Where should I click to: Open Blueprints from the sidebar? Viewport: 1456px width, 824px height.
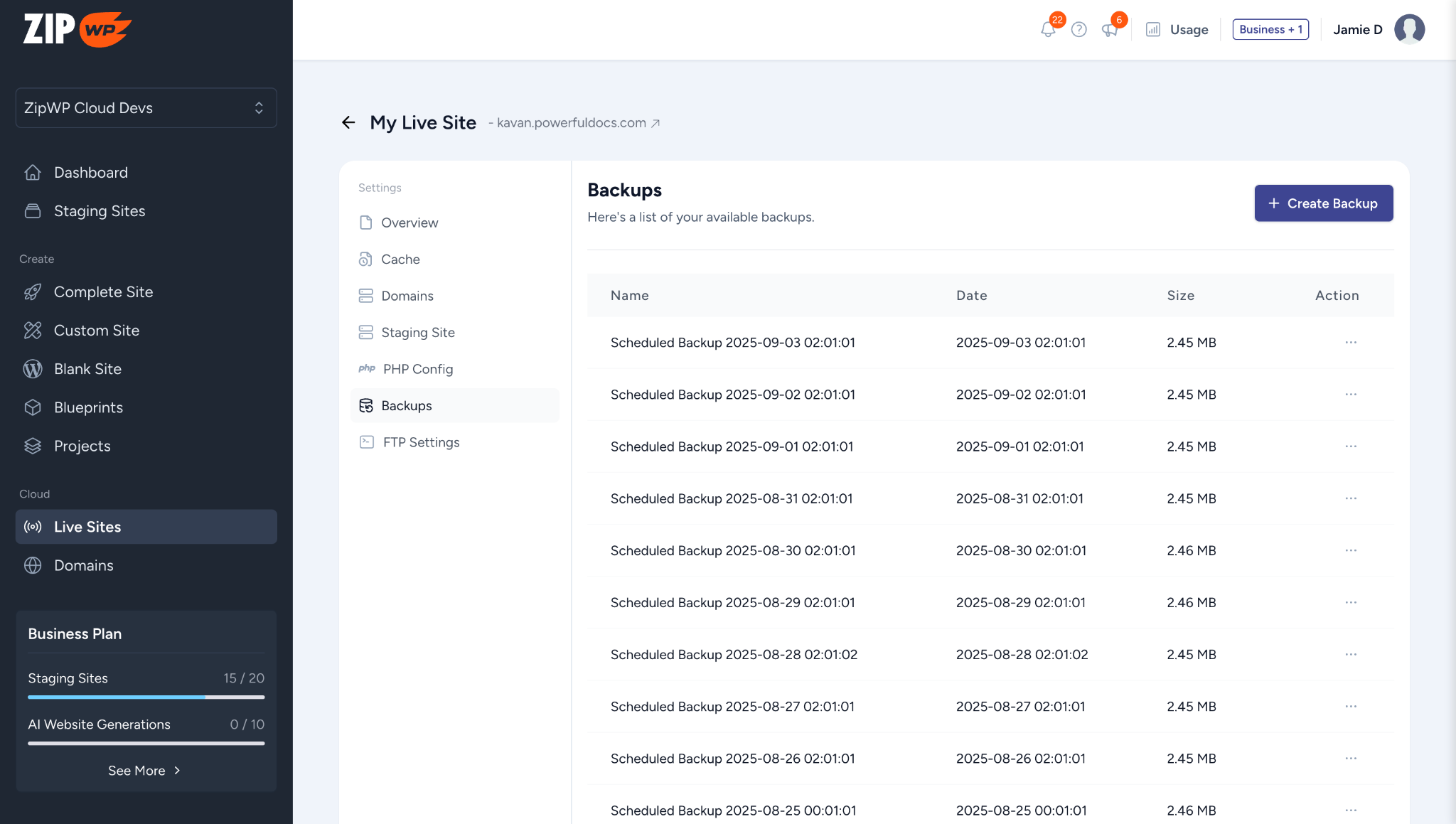coord(88,407)
